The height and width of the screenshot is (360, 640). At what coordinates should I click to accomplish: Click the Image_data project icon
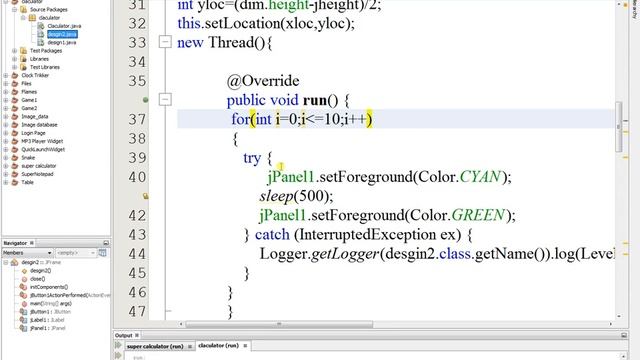click(x=15, y=116)
